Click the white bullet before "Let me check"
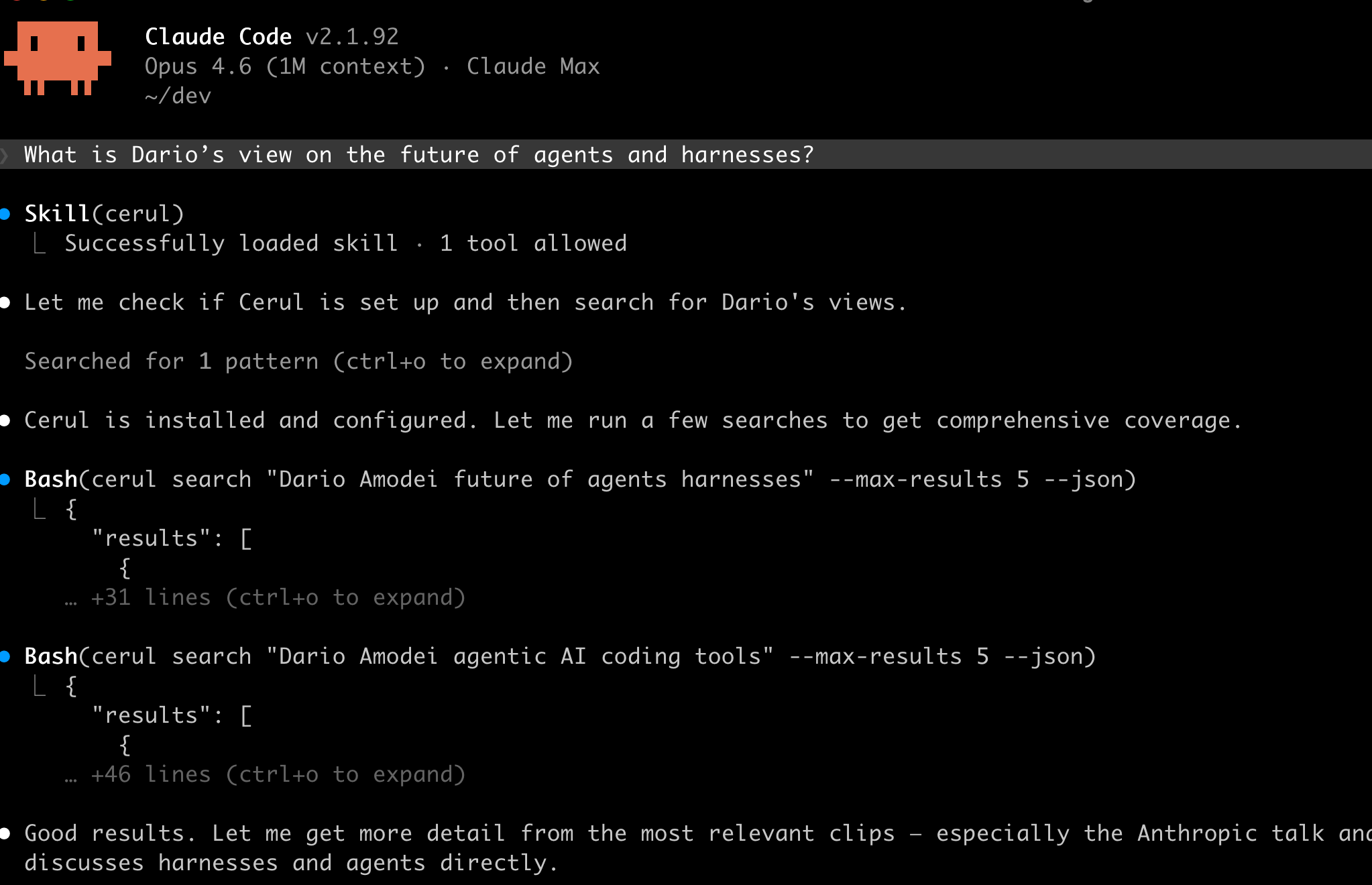1372x885 pixels. coord(5,303)
